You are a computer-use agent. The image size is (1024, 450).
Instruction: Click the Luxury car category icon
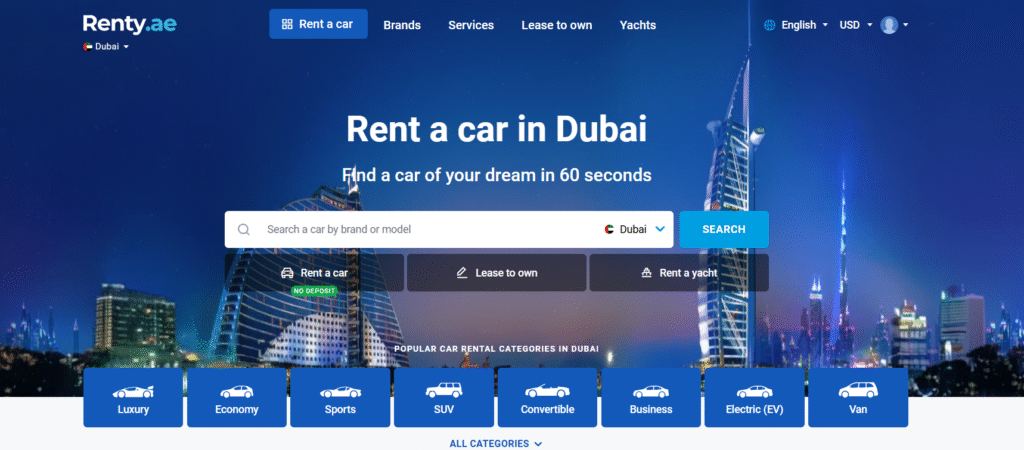tap(133, 392)
